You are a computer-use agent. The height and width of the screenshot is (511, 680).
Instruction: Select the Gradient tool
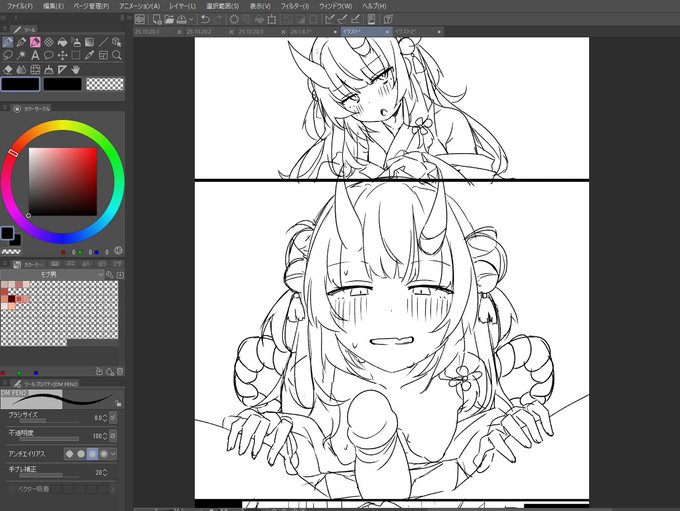pos(89,42)
